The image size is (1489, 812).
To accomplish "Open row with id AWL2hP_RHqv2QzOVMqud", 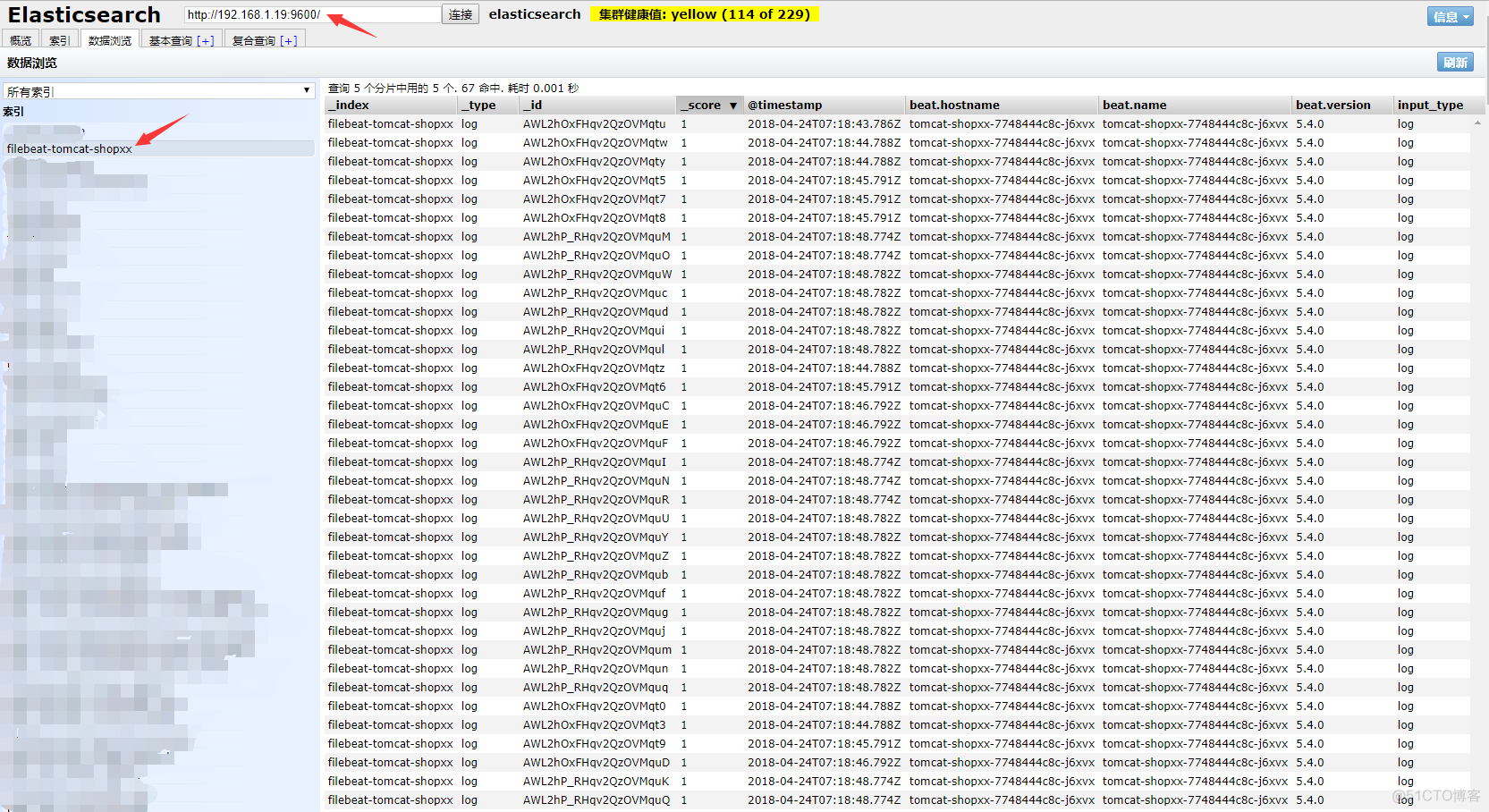I will coord(898,312).
